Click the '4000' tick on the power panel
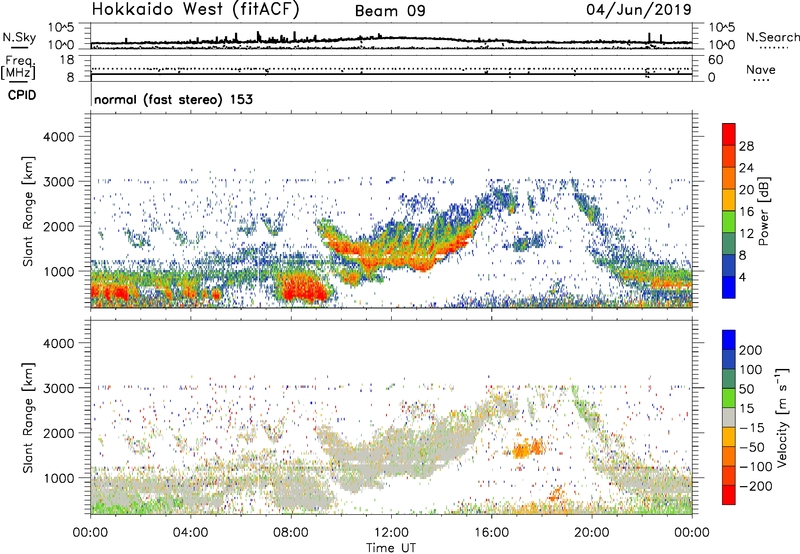 click(x=59, y=137)
